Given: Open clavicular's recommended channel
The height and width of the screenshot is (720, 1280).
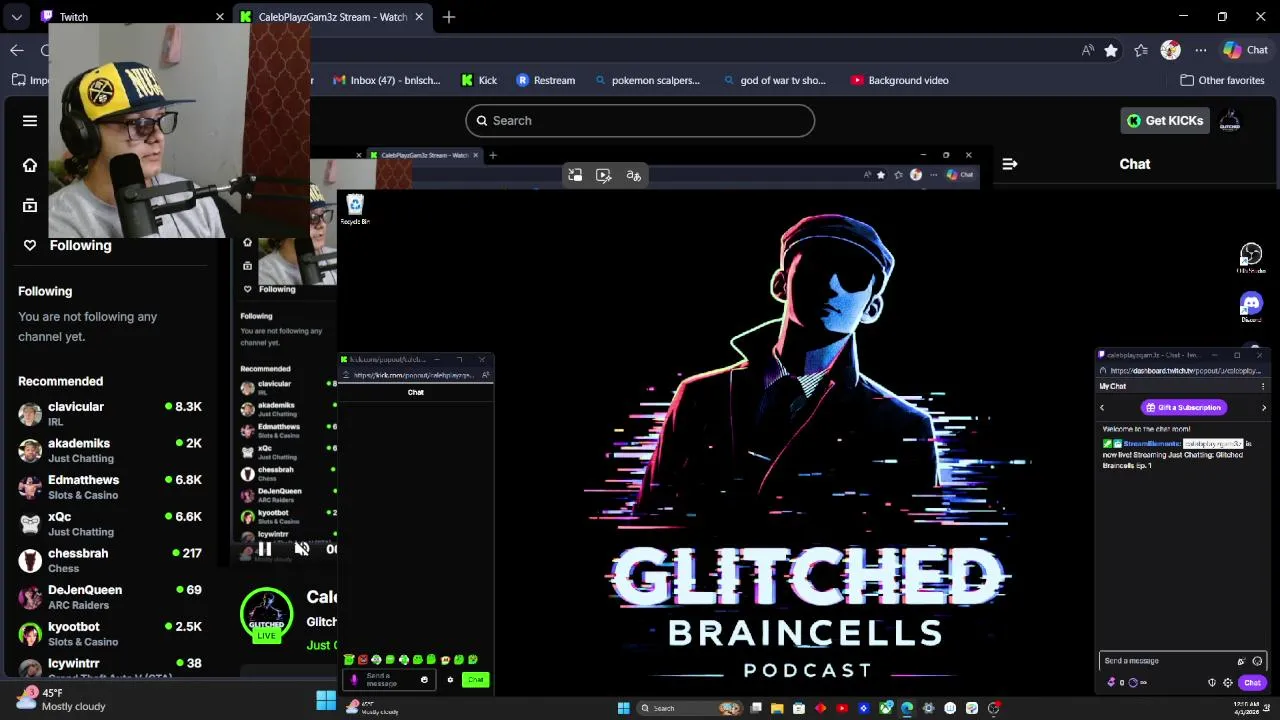Looking at the screenshot, I should click(x=110, y=414).
